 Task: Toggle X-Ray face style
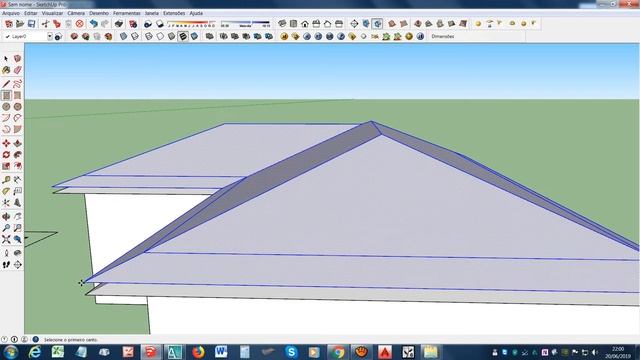pos(124,36)
